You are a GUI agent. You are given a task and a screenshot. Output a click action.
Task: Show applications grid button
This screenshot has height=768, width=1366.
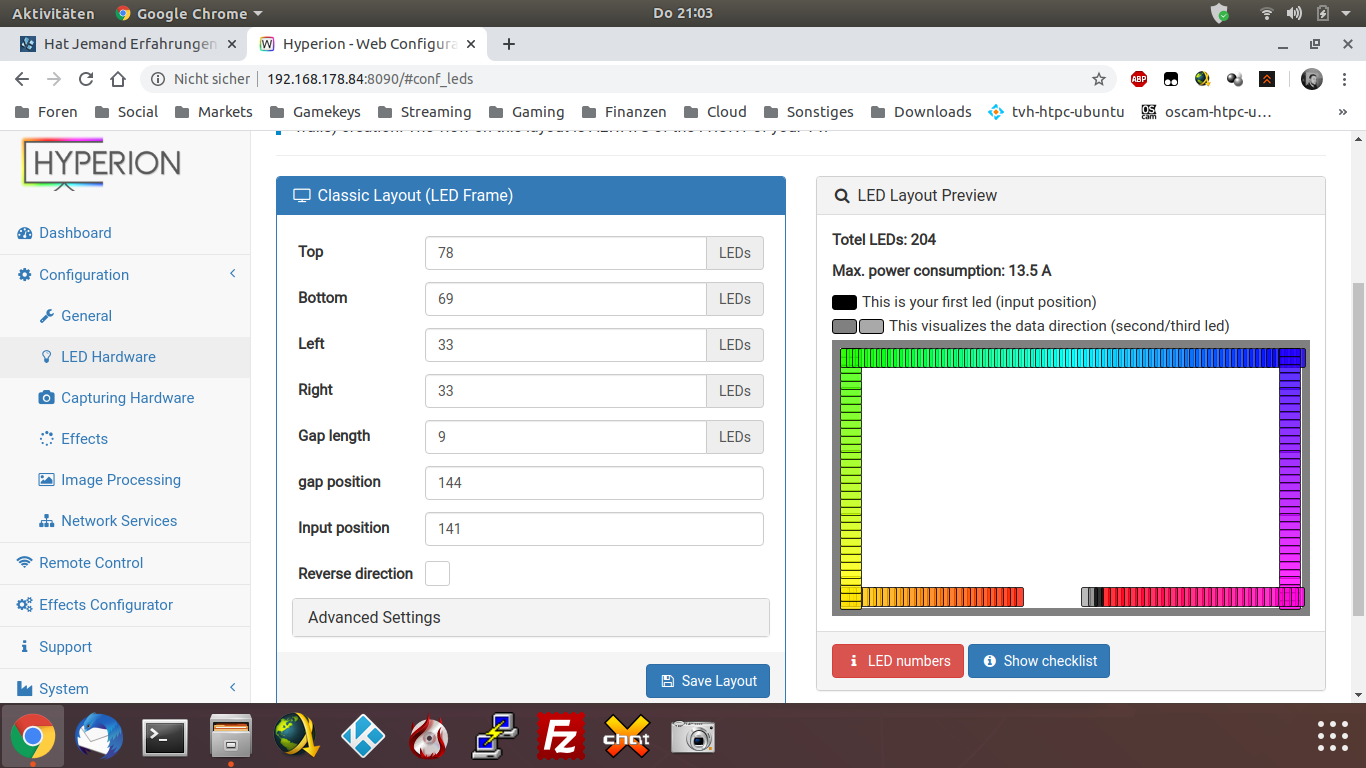pyautogui.click(x=1333, y=736)
